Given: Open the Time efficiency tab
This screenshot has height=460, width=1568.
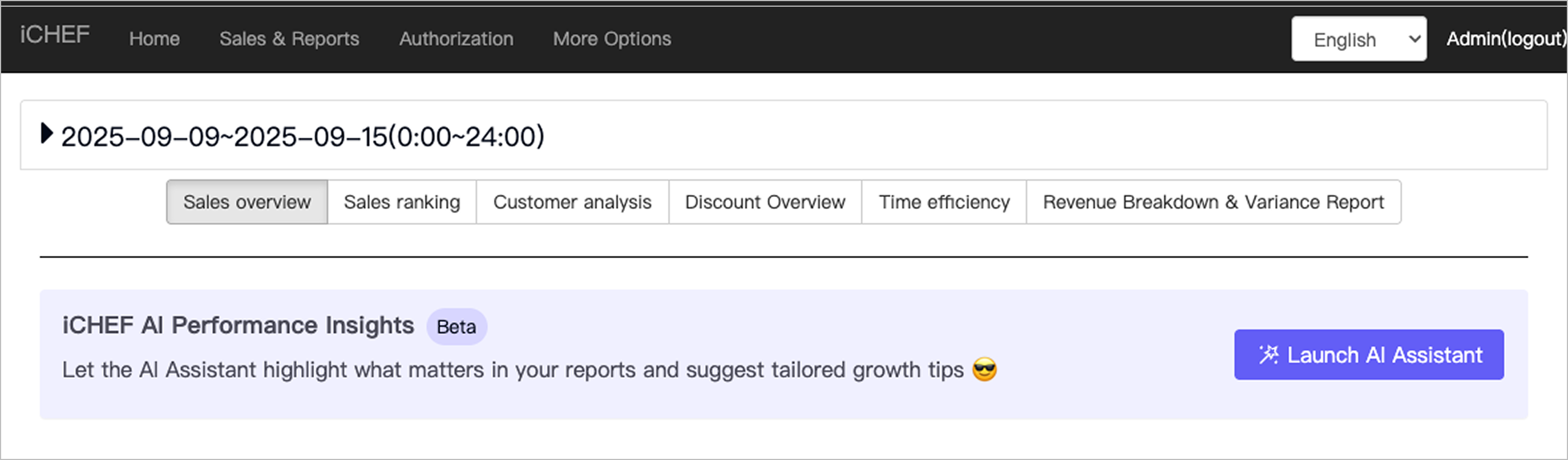Looking at the screenshot, I should click(944, 202).
